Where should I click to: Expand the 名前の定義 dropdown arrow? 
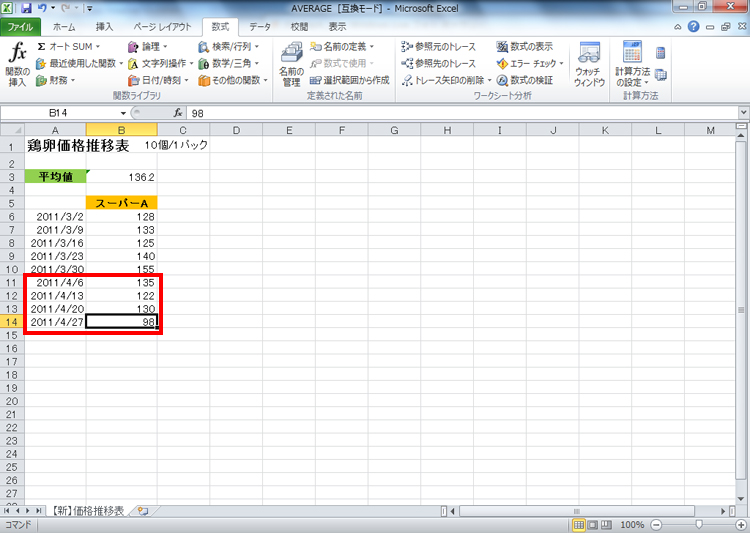coord(372,46)
